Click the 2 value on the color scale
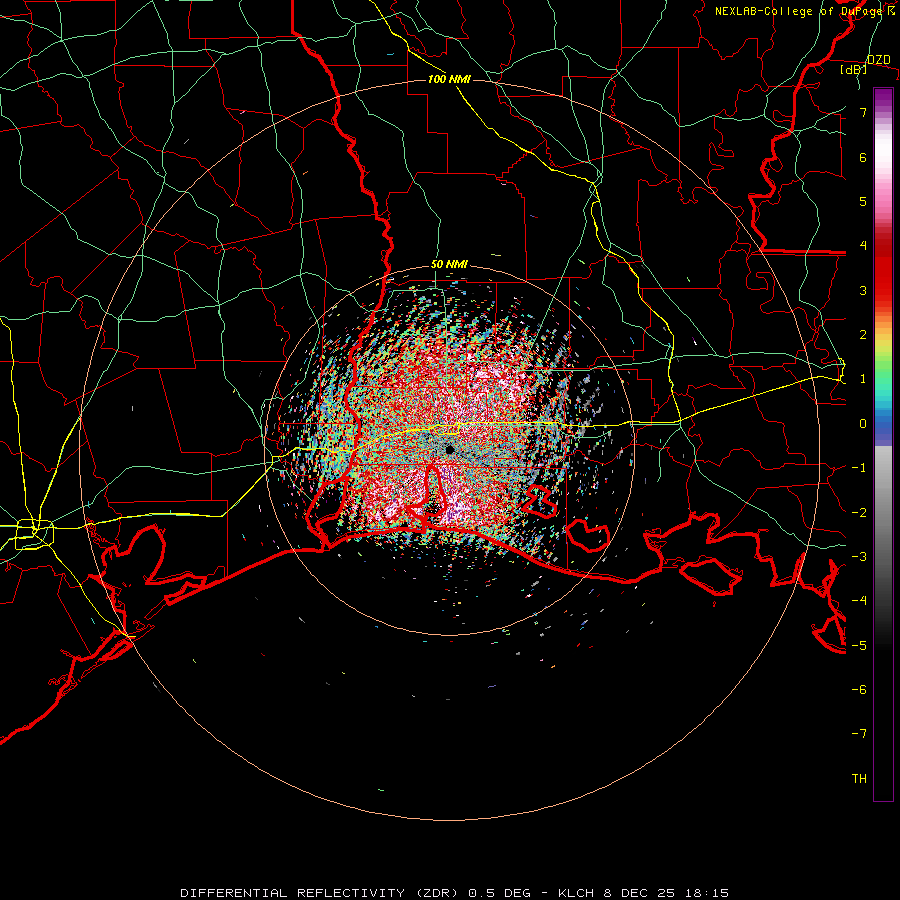The height and width of the screenshot is (900, 900). (863, 335)
